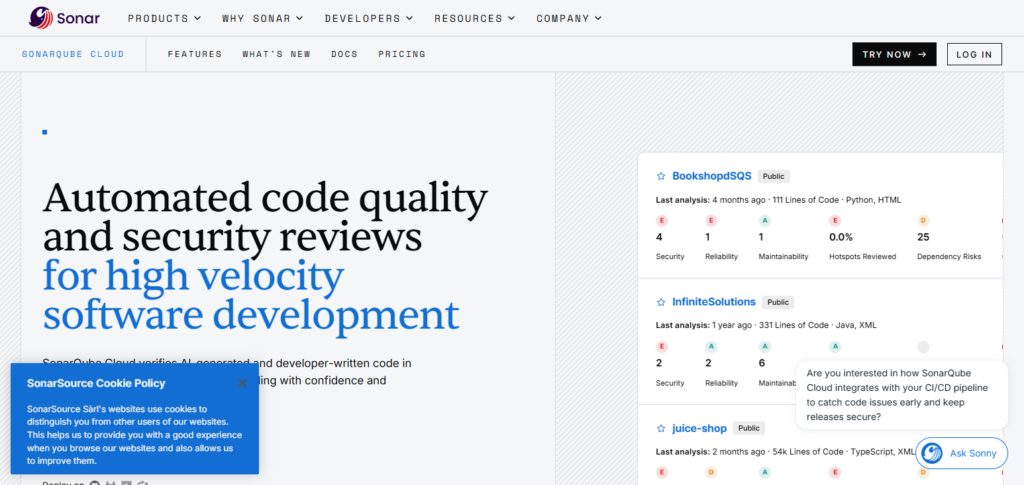The height and width of the screenshot is (485, 1024).
Task: Click the 'Dependency Risks' label
Action: click(949, 257)
